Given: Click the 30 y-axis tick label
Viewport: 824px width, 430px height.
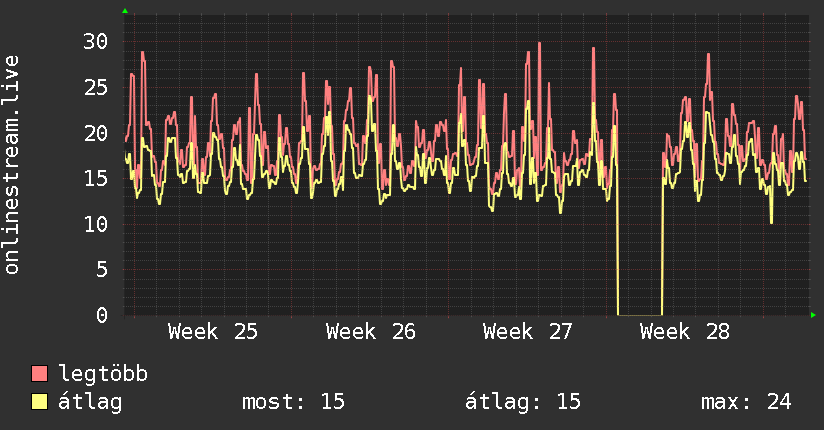Looking at the screenshot, I should click(96, 42).
